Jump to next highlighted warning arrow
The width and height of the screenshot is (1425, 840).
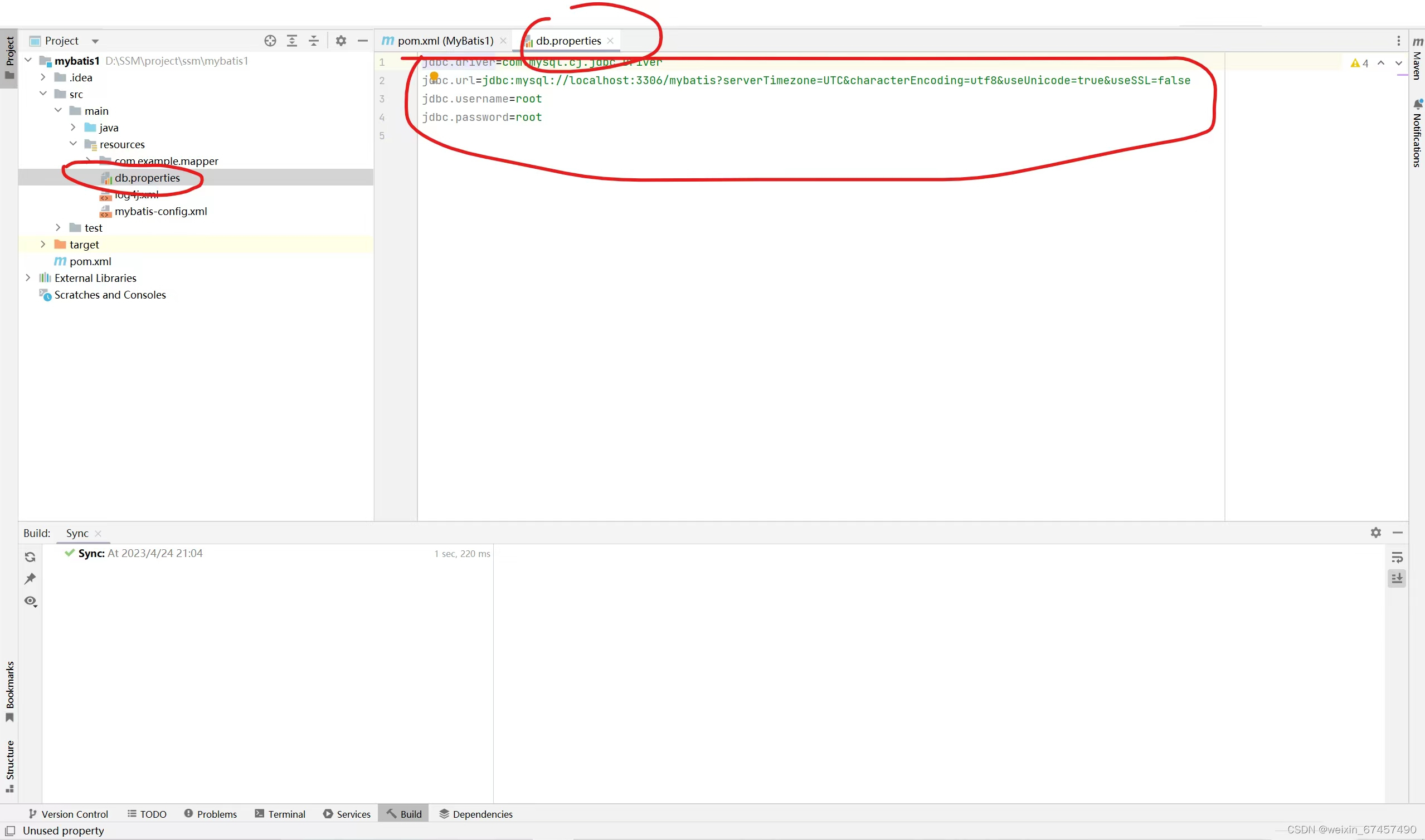tap(1398, 63)
